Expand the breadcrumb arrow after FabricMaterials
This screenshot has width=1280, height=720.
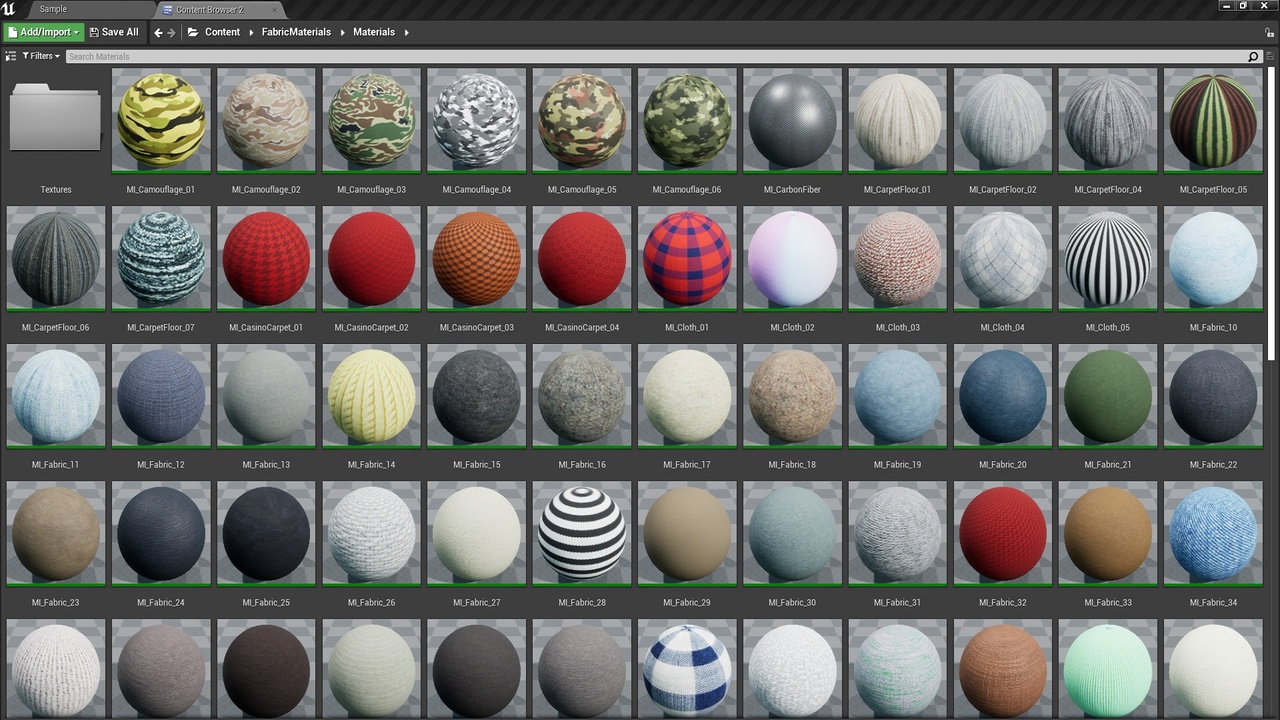(x=345, y=31)
